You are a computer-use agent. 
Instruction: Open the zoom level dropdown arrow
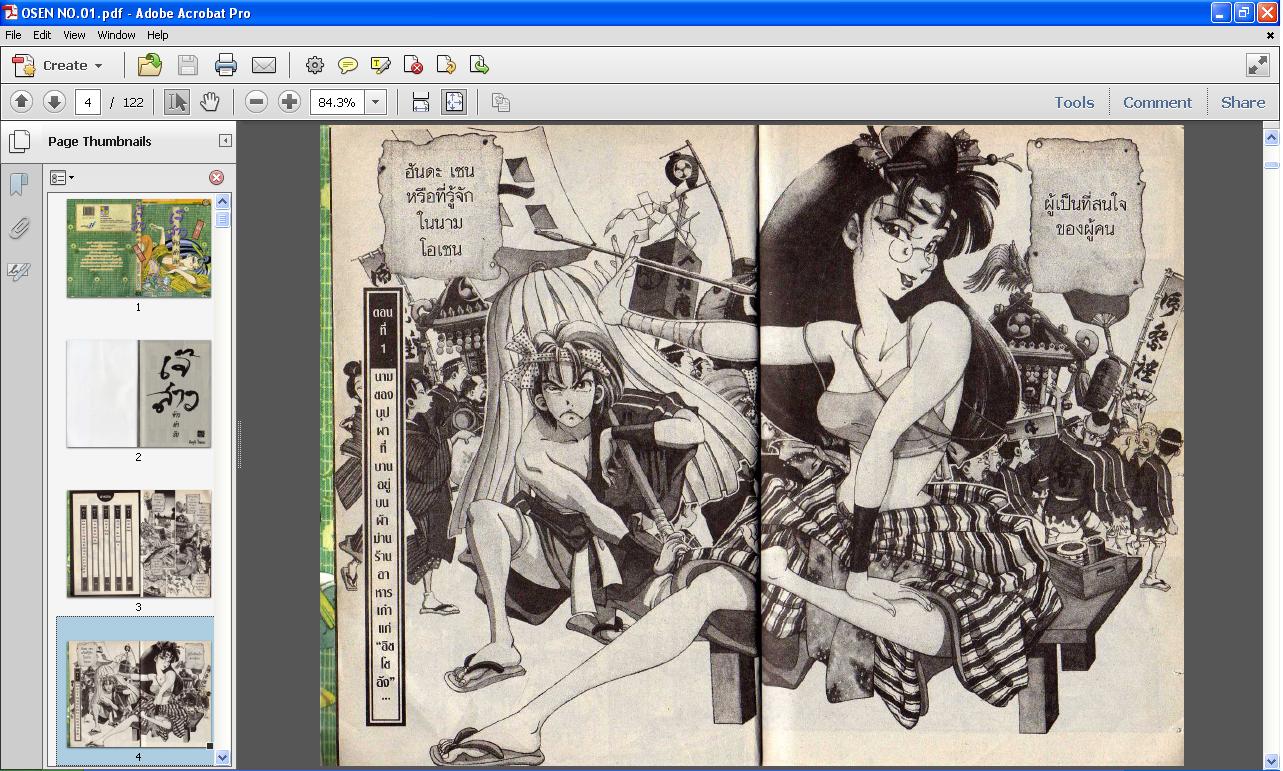(x=375, y=102)
